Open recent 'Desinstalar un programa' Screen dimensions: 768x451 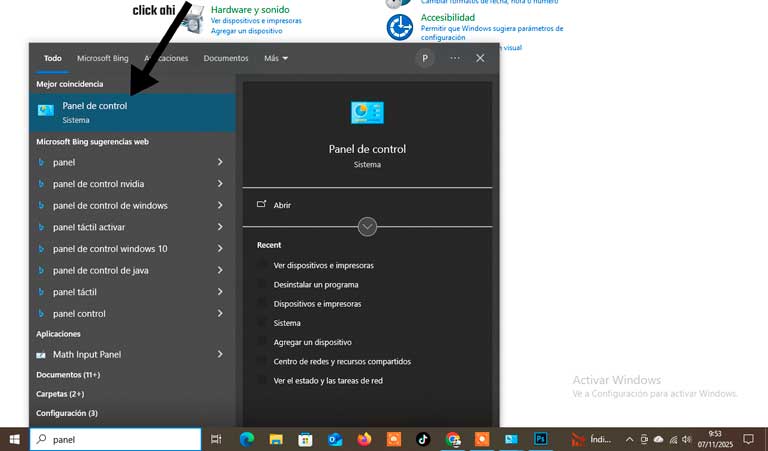point(316,285)
